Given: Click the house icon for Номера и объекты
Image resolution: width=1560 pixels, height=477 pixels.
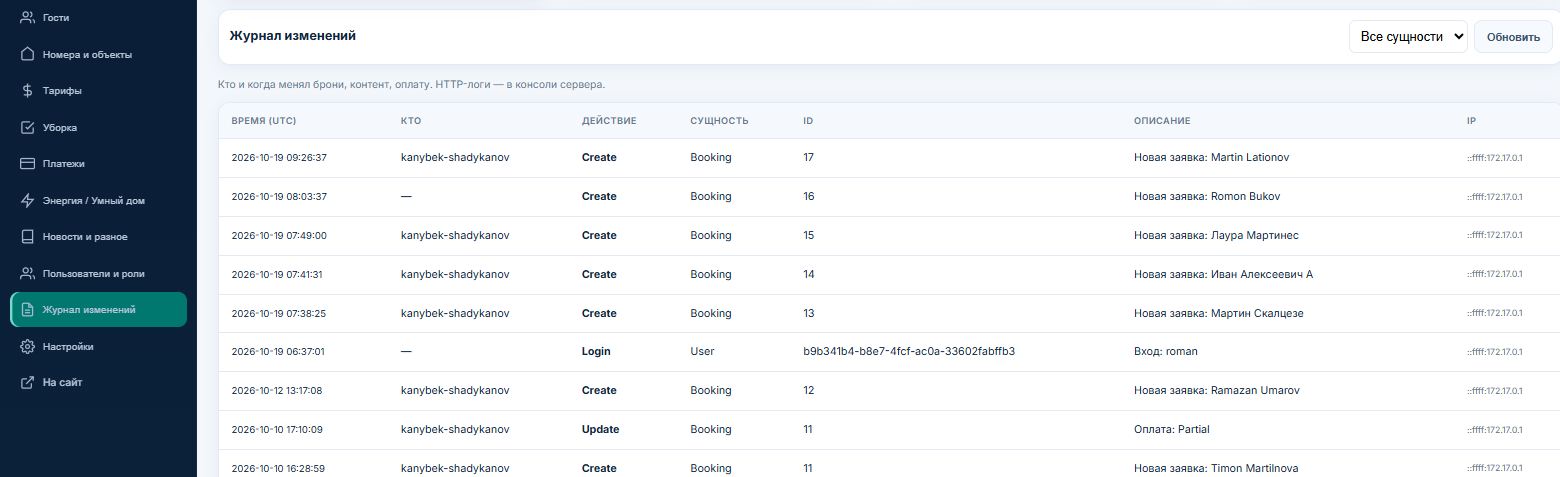Looking at the screenshot, I should (28, 54).
